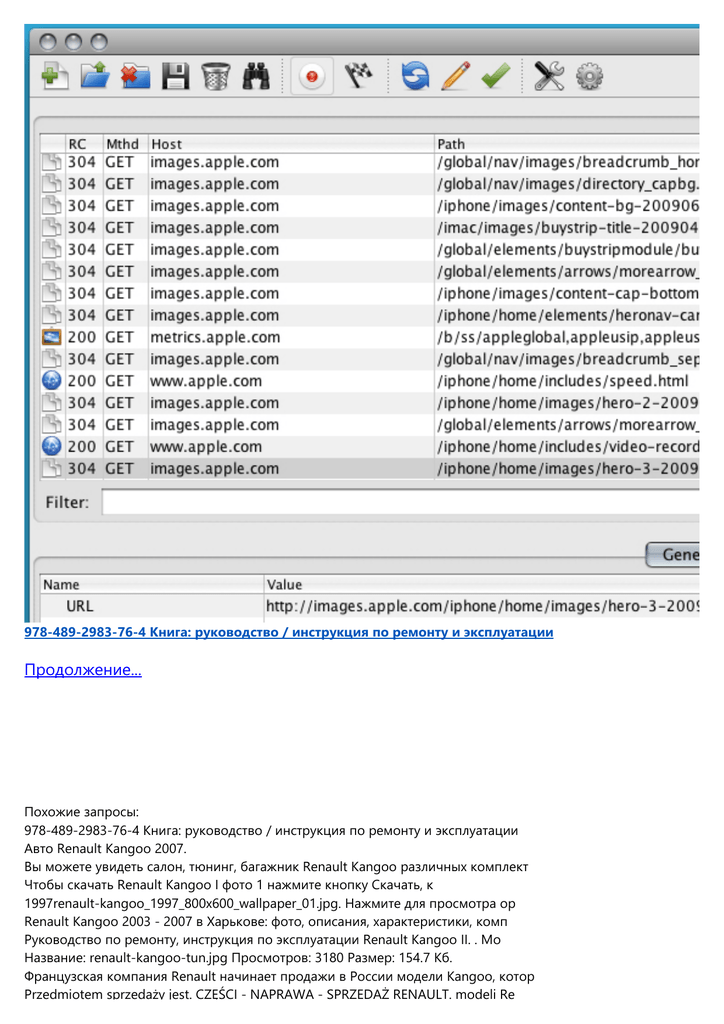Open the Продолжение... link

83,670
